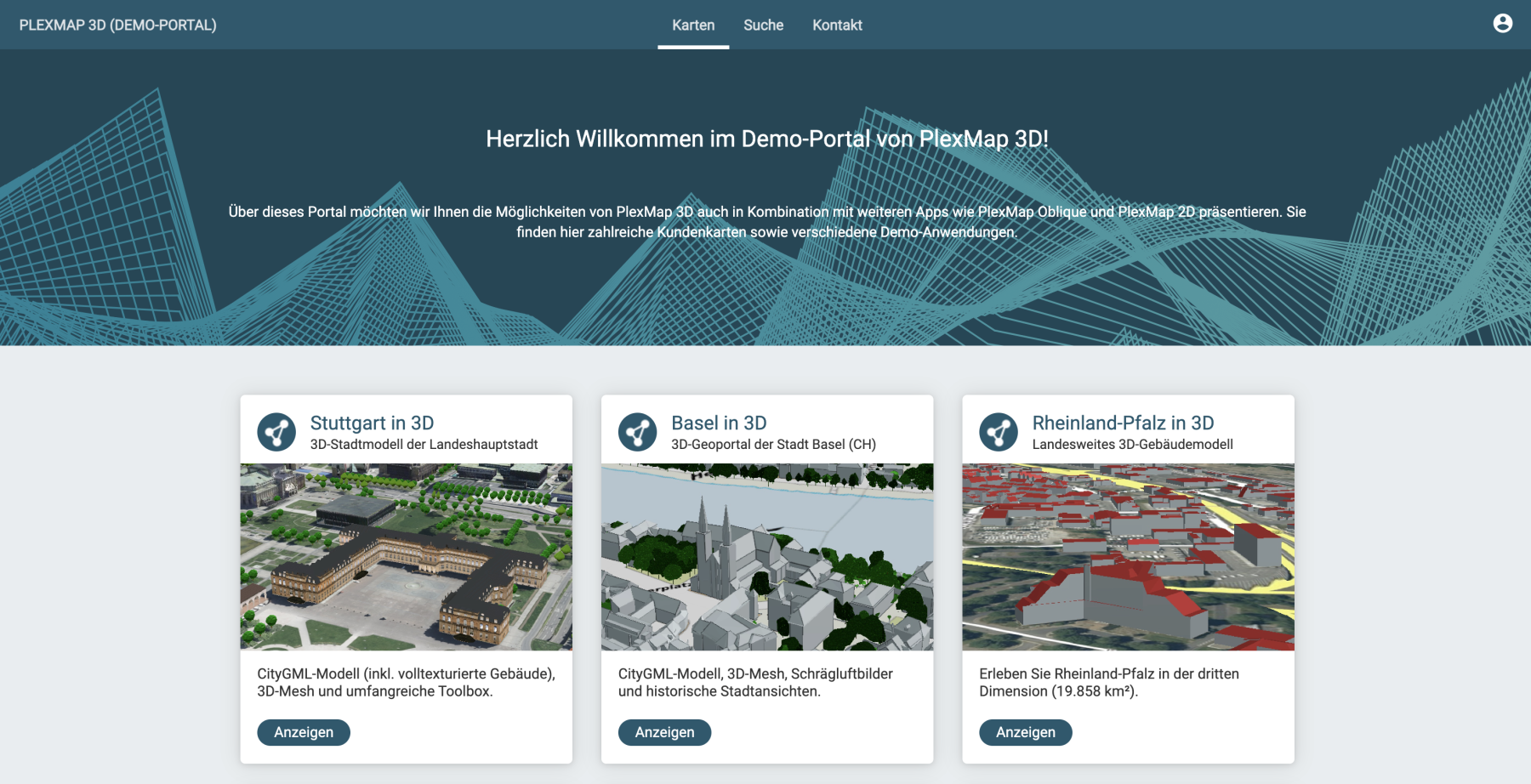
Task: Switch to the Karten tab
Action: click(x=693, y=26)
